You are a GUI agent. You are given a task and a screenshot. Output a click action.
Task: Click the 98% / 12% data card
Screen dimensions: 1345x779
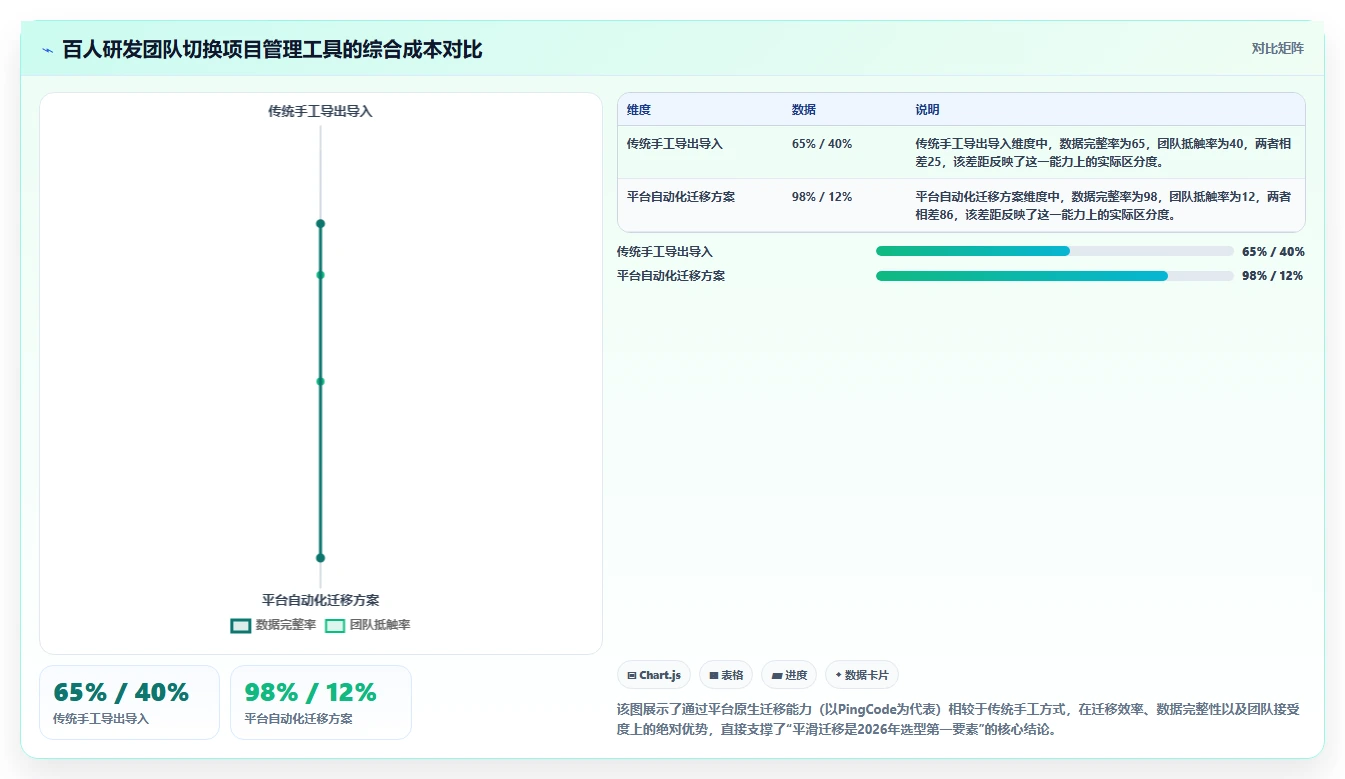tap(321, 702)
